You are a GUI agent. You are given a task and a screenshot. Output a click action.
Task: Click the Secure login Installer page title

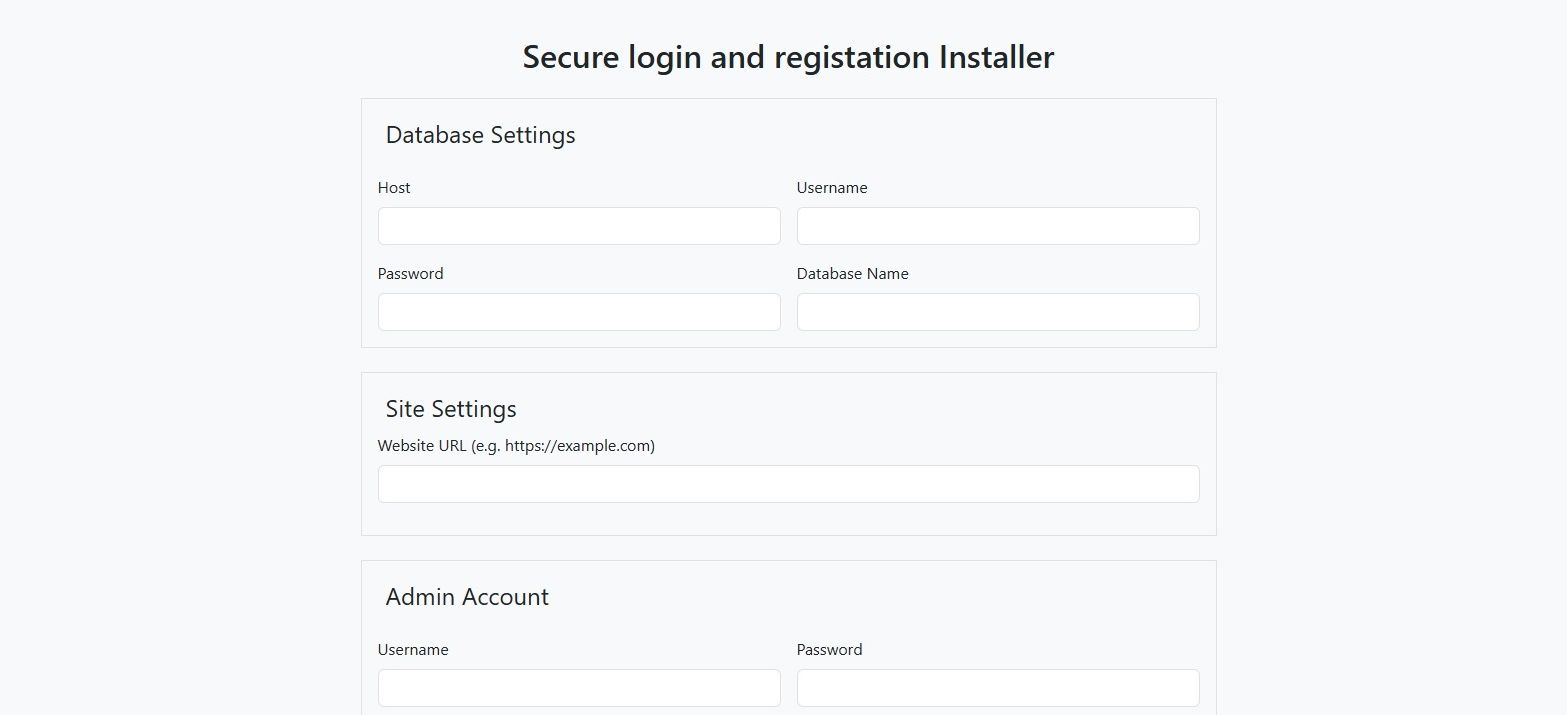click(788, 58)
